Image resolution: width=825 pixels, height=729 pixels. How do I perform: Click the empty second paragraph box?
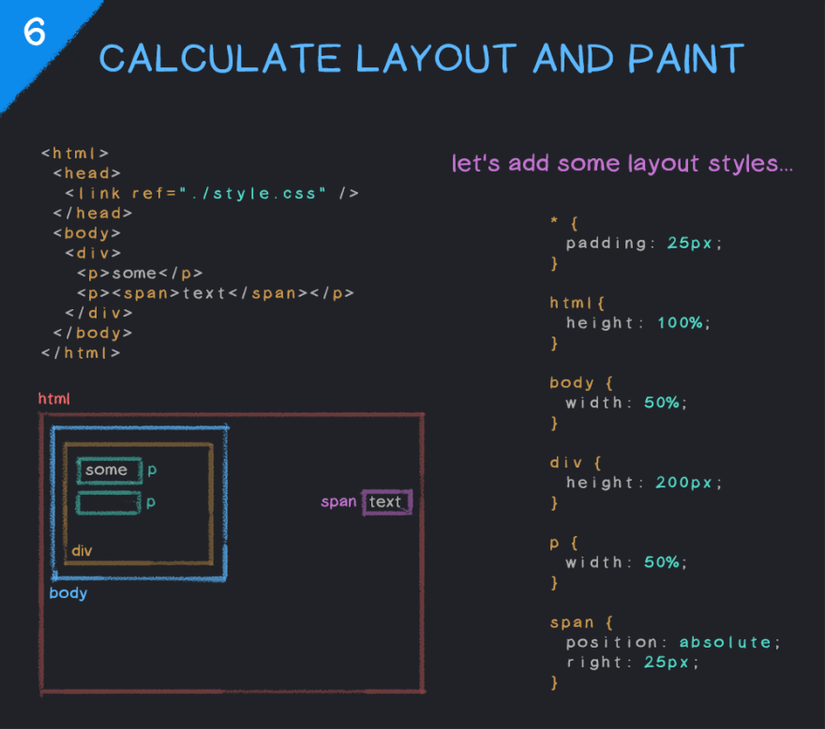click(x=108, y=502)
